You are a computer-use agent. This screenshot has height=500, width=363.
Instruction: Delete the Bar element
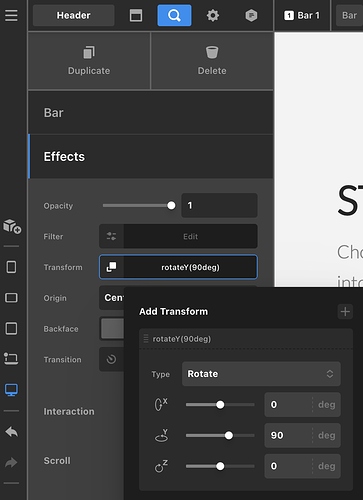pos(212,61)
